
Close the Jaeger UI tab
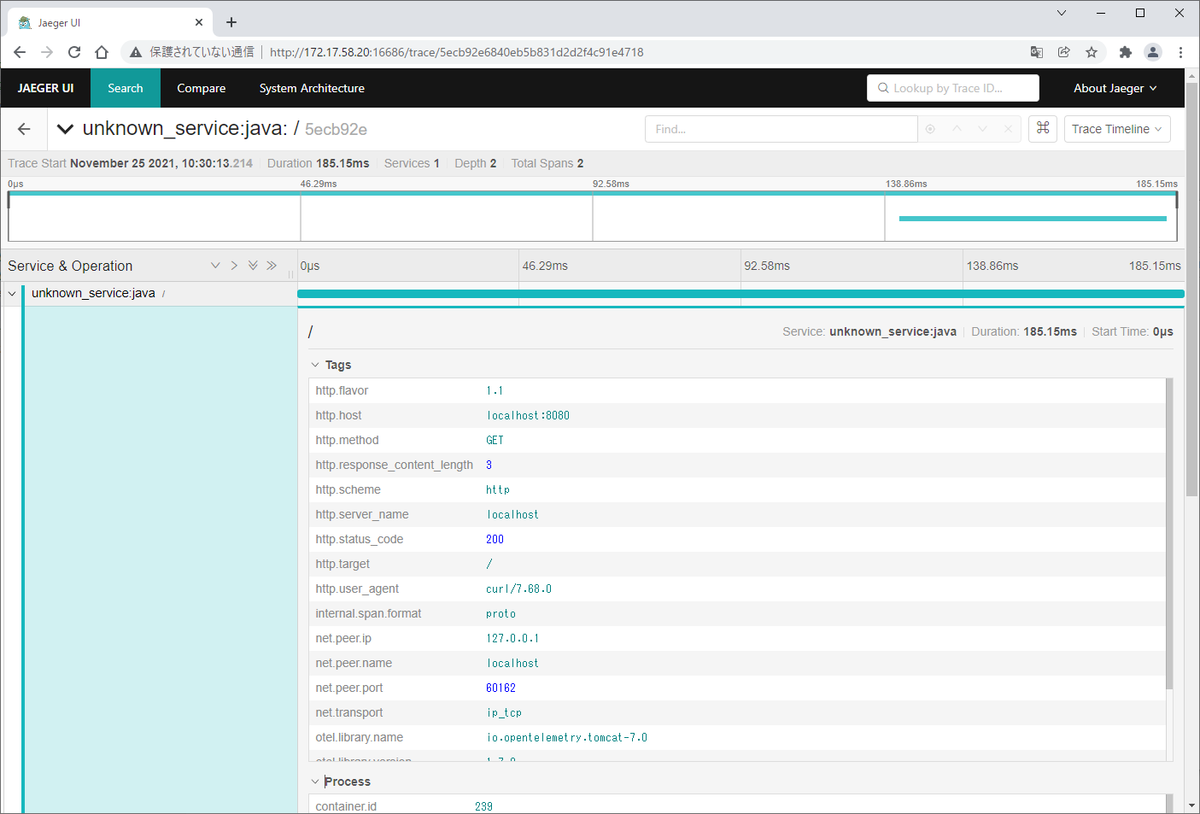198,22
